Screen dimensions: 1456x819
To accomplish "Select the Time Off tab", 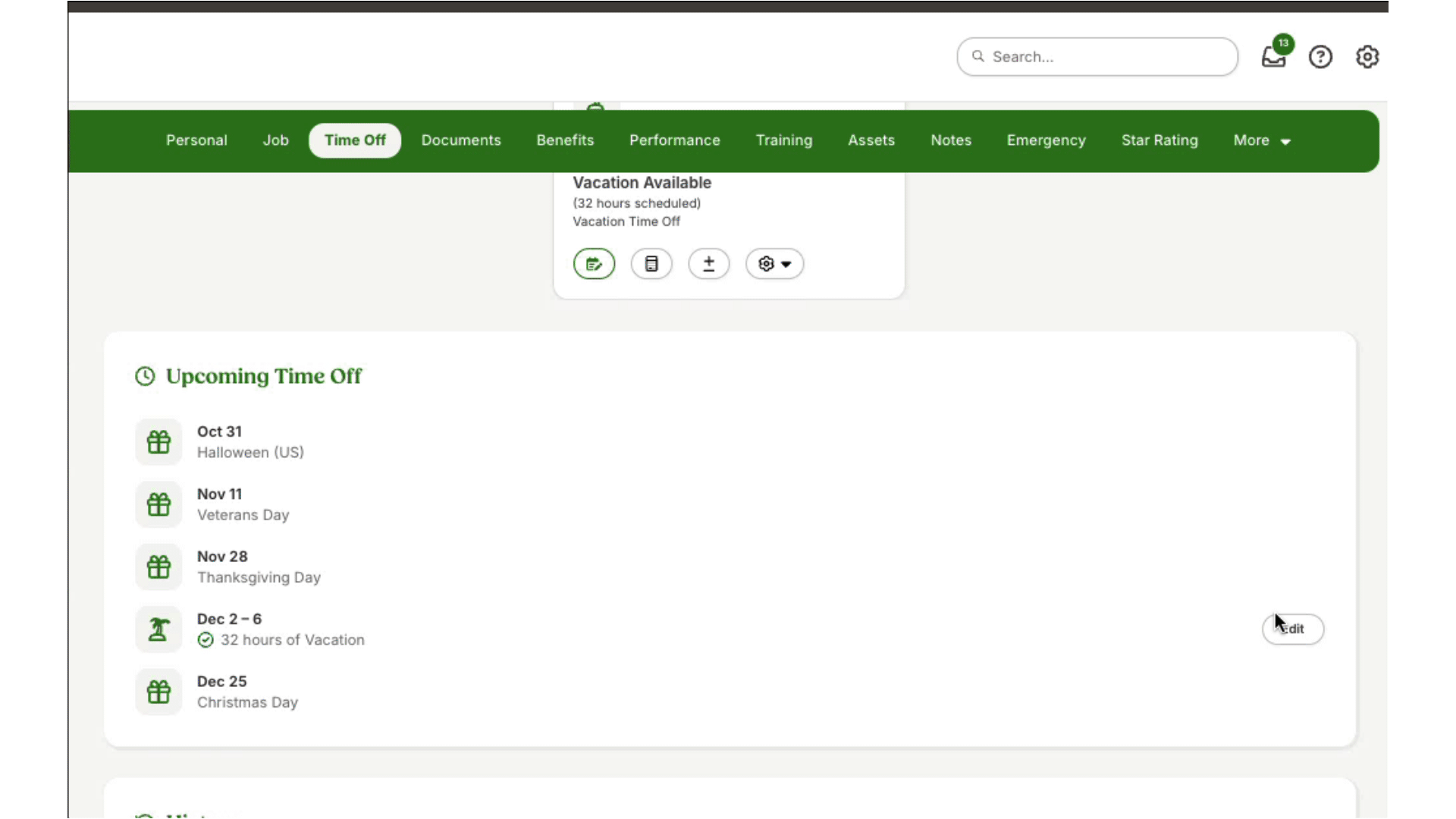I will [x=355, y=140].
